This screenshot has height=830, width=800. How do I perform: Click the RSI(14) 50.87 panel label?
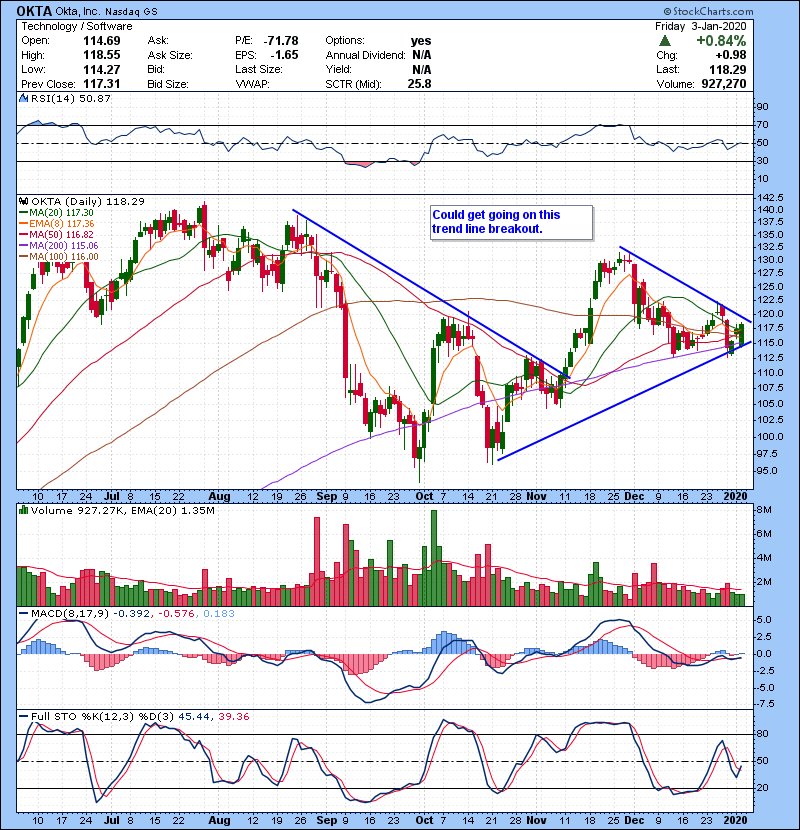pyautogui.click(x=71, y=98)
